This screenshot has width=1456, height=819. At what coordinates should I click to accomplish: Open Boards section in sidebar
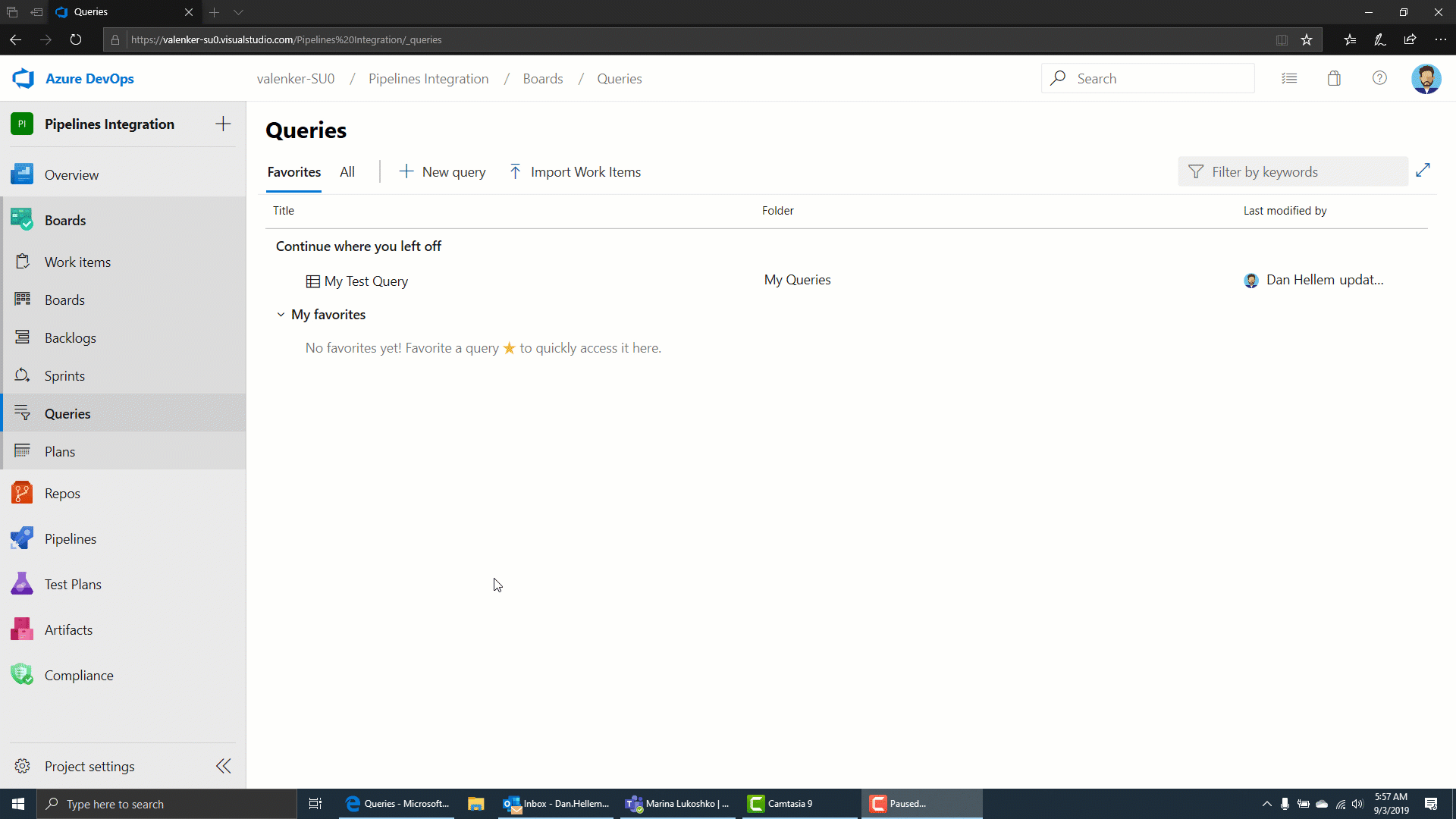pyautogui.click(x=65, y=220)
